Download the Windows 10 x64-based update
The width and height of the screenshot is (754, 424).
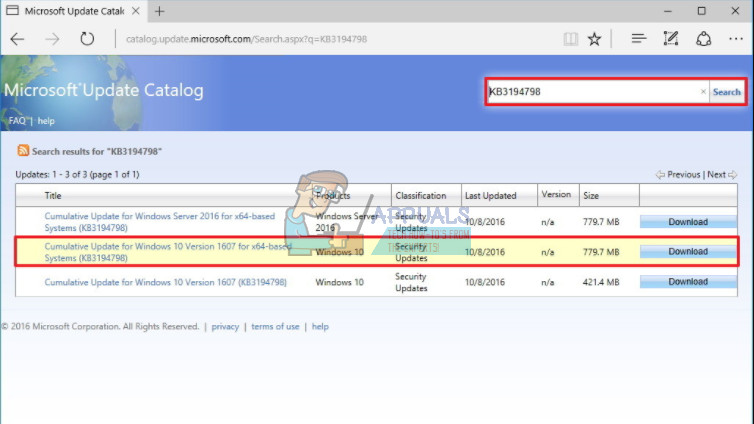(688, 251)
